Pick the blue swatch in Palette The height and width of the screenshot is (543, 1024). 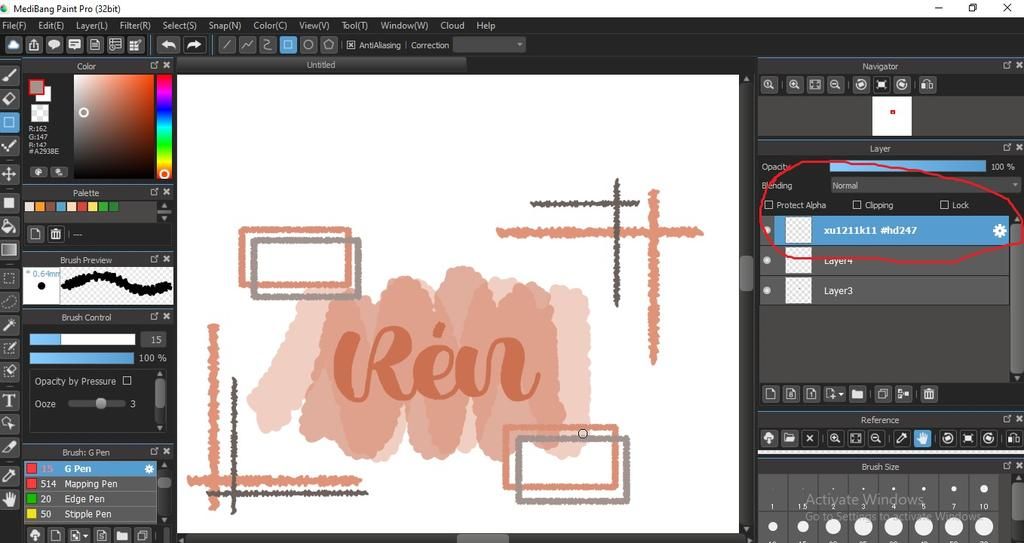tap(61, 206)
